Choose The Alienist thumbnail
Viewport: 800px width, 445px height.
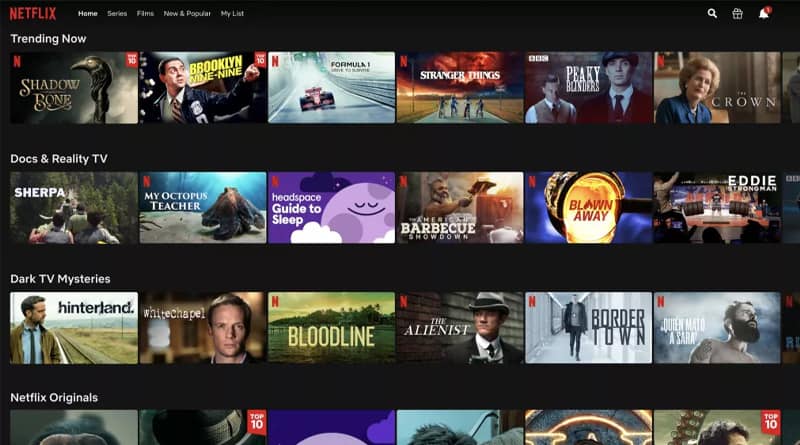(460, 328)
